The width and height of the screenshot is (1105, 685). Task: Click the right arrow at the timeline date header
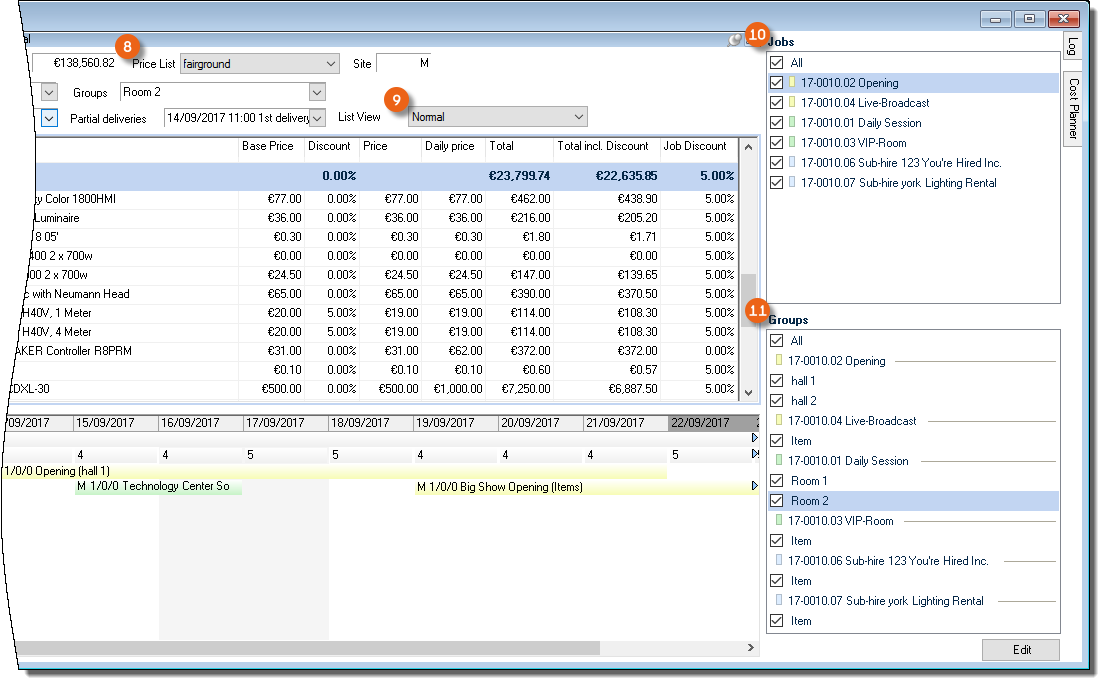click(x=754, y=438)
